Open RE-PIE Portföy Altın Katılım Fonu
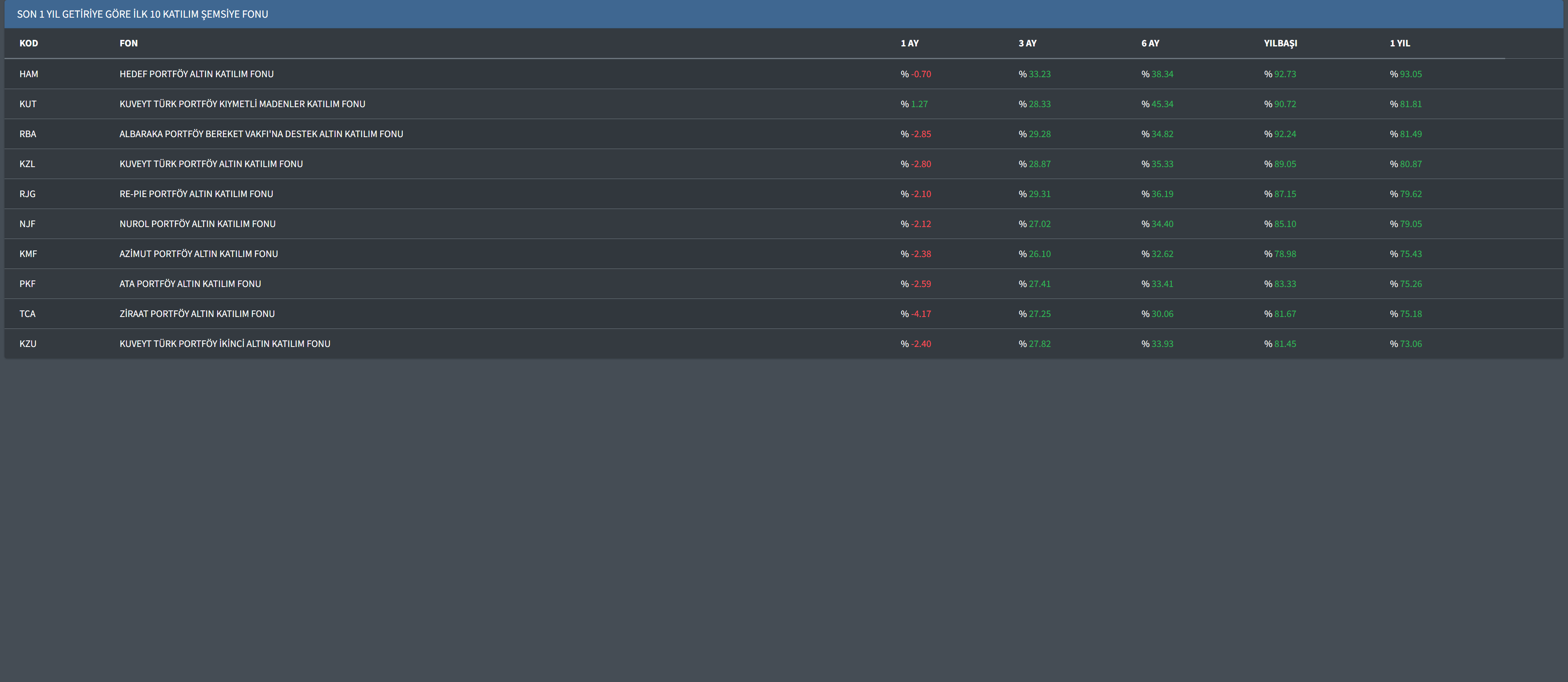The image size is (1568, 682). pos(196,194)
